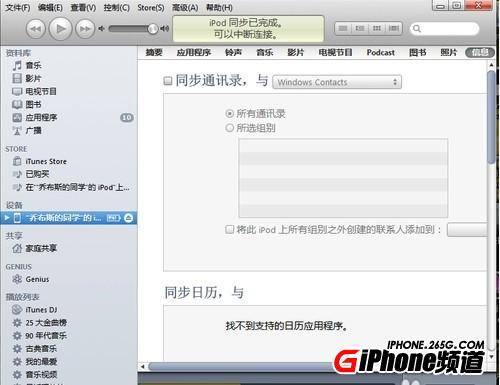Open the group dropdown after 添加到
500x385 pixels.
tap(467, 230)
